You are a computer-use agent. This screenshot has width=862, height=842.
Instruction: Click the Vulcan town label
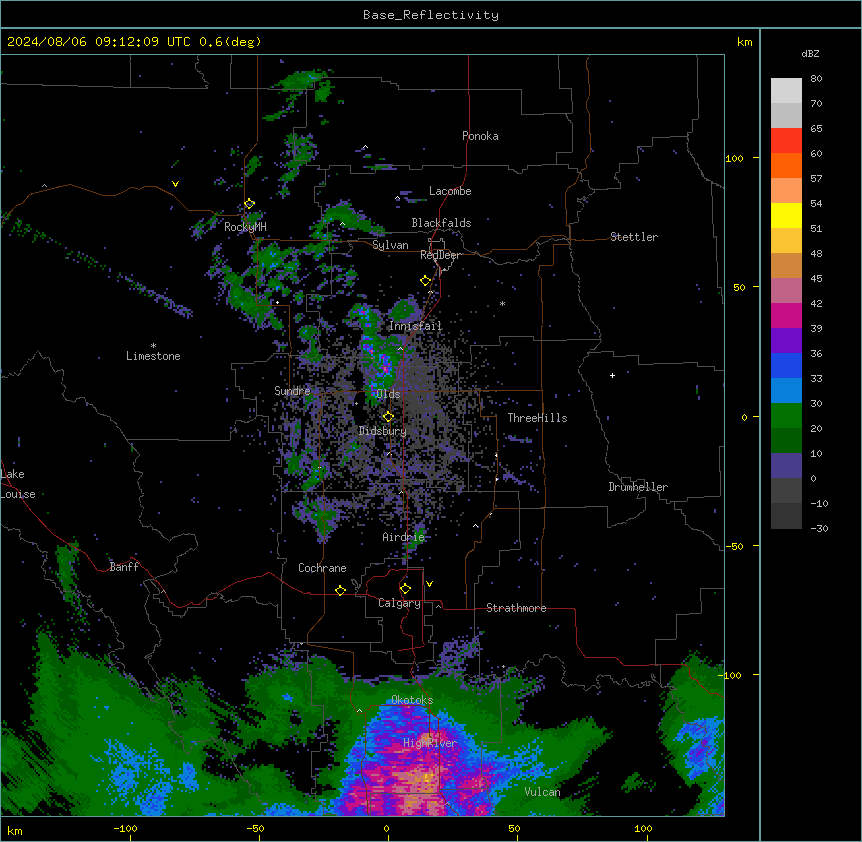click(x=542, y=791)
